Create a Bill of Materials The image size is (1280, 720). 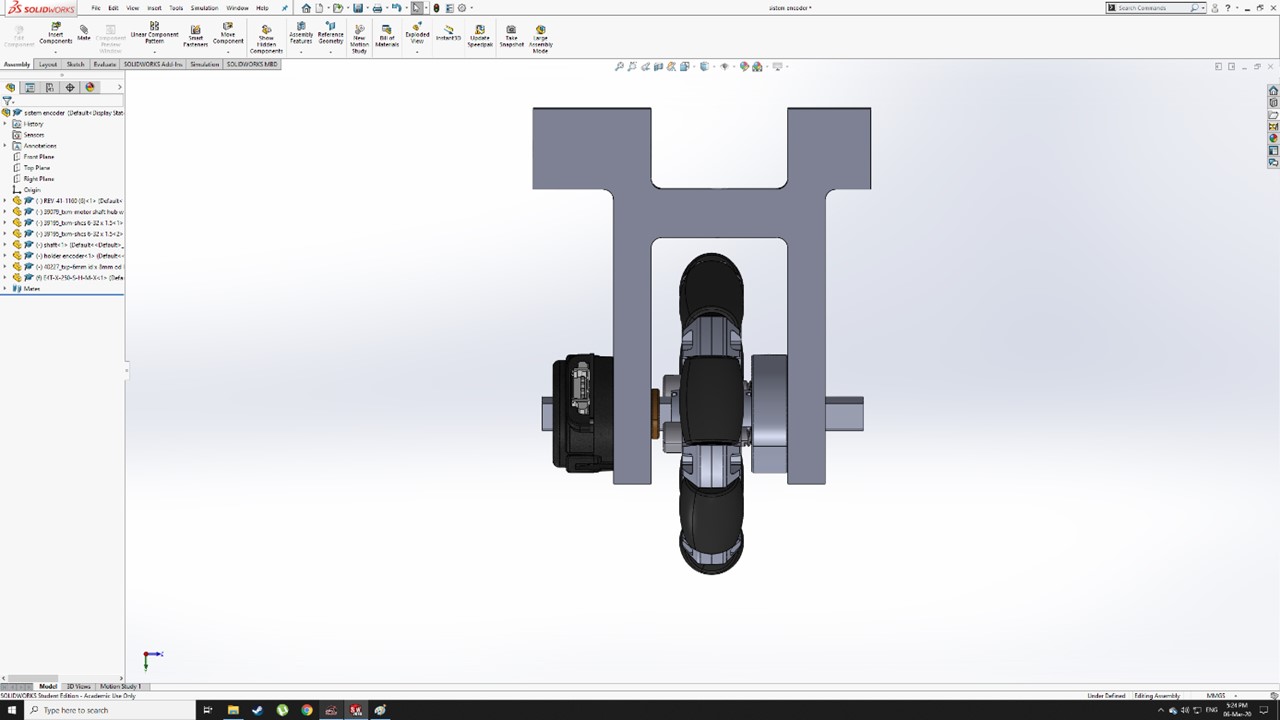[x=387, y=35]
